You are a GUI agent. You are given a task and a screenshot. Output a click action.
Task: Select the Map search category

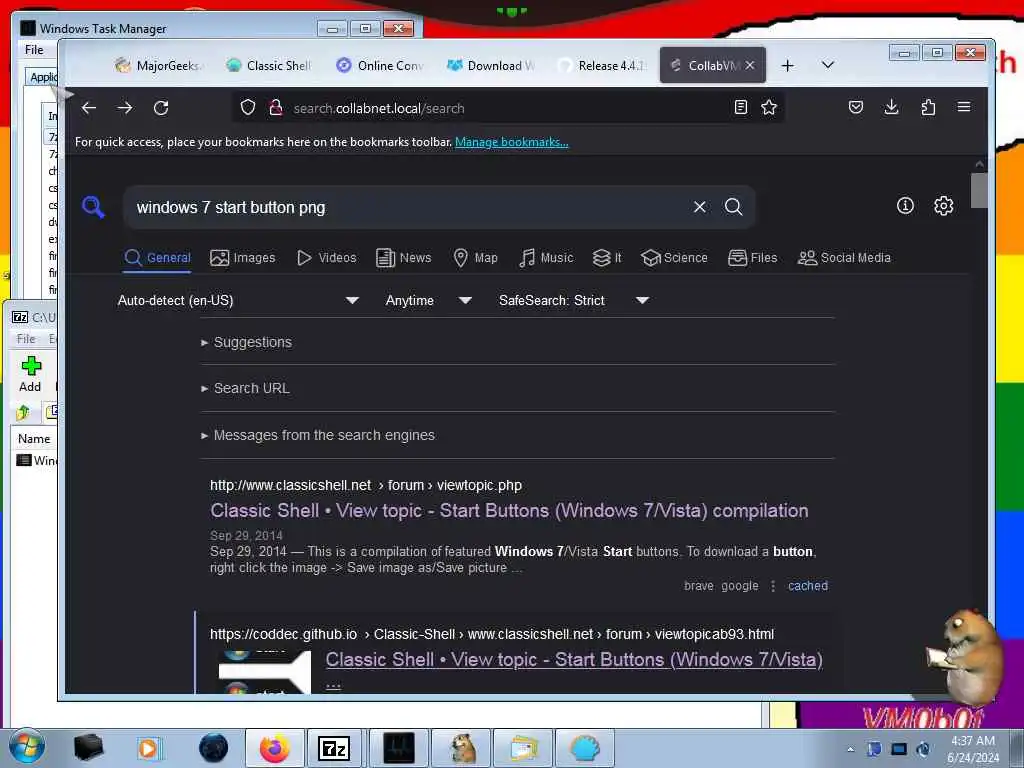[475, 258]
